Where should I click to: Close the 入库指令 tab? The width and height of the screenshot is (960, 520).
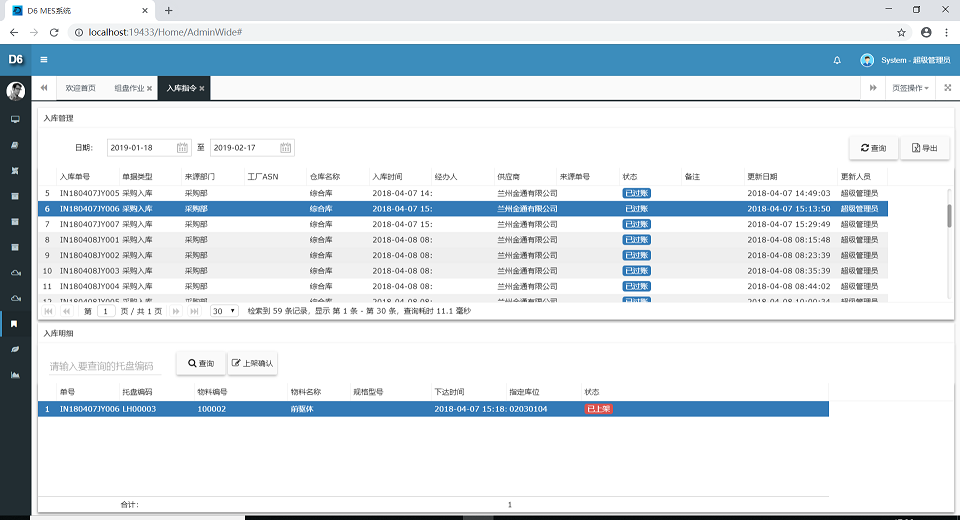[202, 88]
